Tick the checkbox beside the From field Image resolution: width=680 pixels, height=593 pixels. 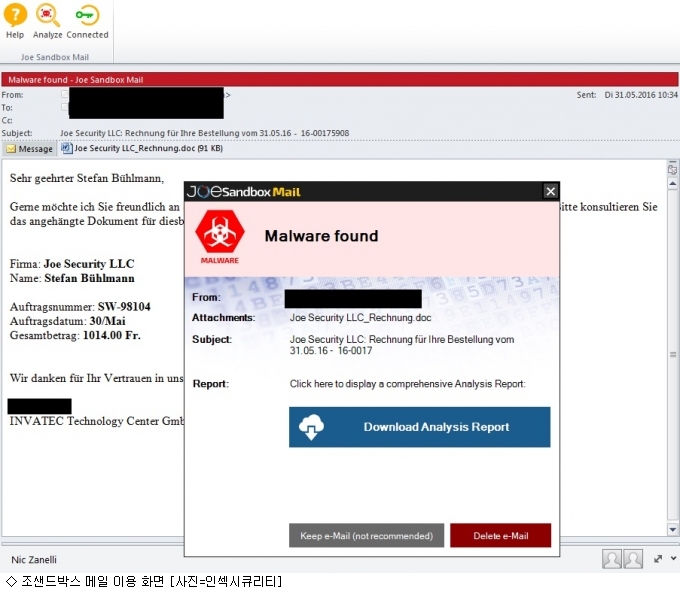click(65, 94)
